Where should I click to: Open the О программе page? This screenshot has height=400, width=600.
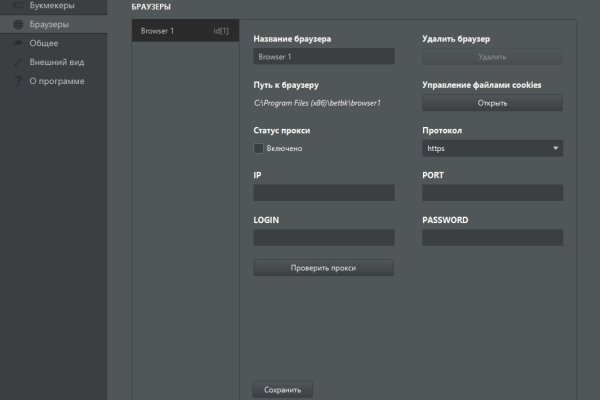[x=57, y=80]
